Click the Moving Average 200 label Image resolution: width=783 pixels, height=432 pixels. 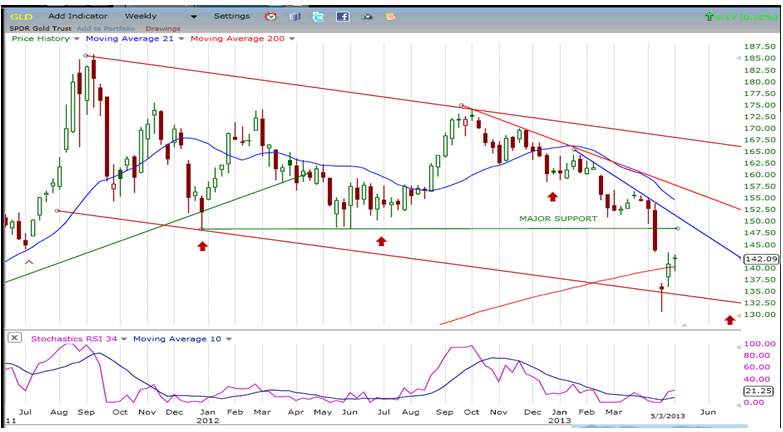tap(238, 38)
